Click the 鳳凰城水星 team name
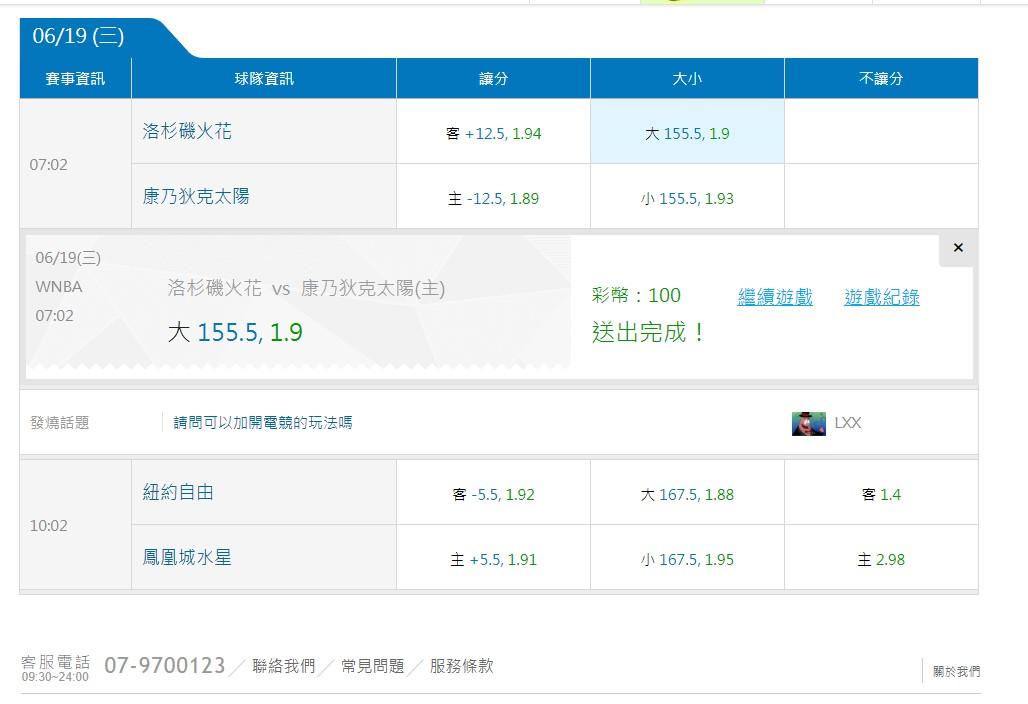1028x704 pixels. [x=187, y=557]
